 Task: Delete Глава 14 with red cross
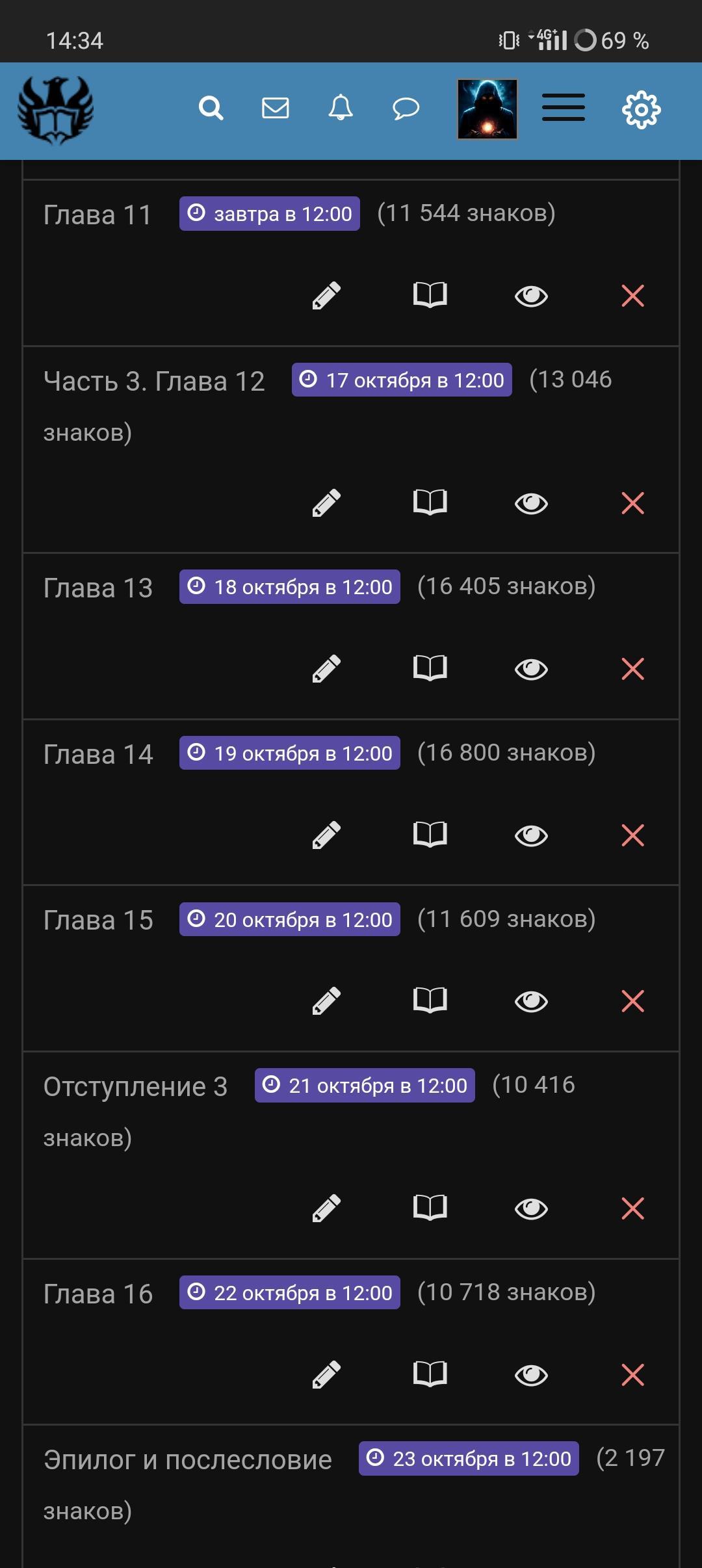point(632,835)
